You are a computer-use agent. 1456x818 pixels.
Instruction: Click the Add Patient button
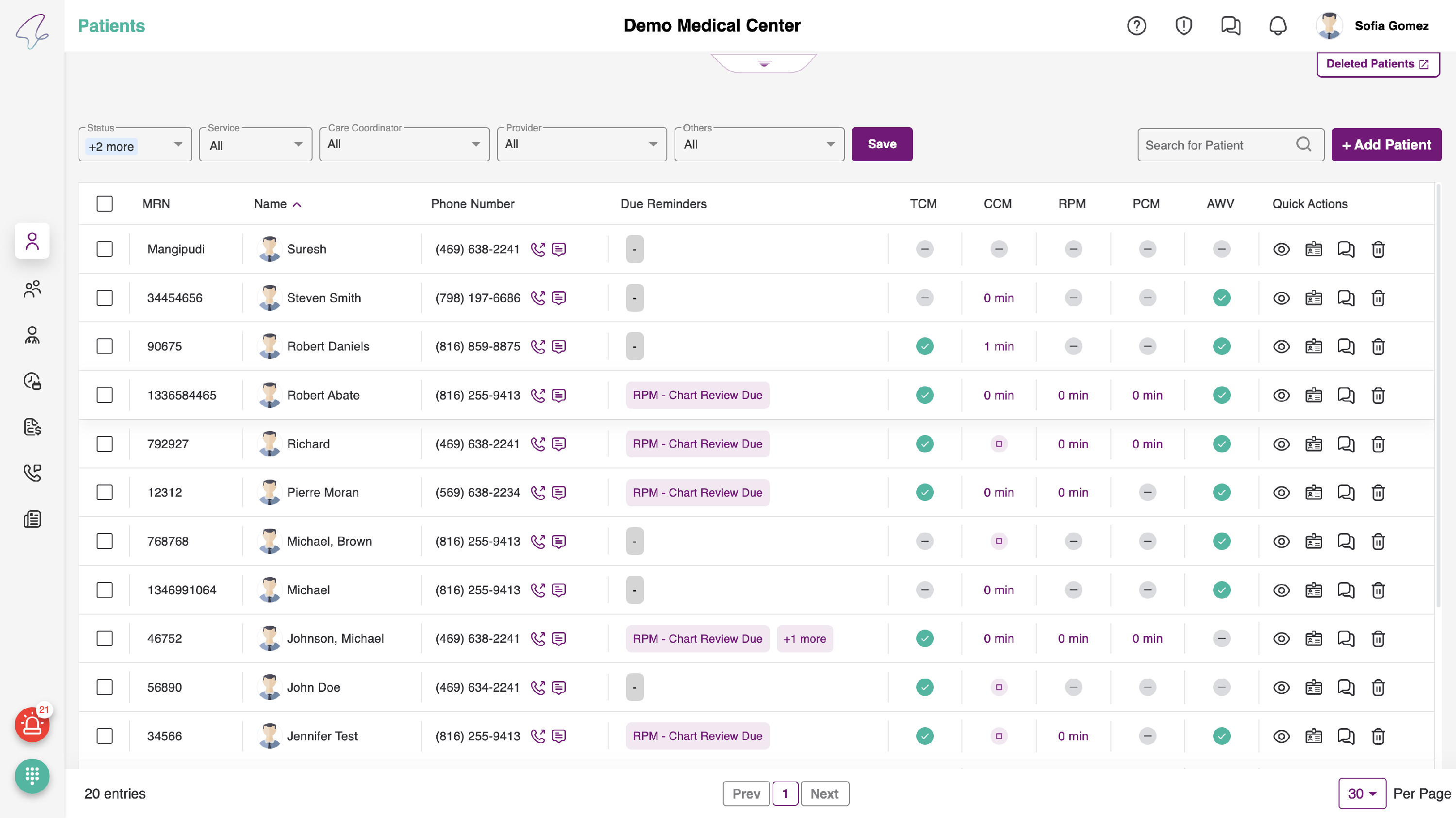pos(1386,145)
